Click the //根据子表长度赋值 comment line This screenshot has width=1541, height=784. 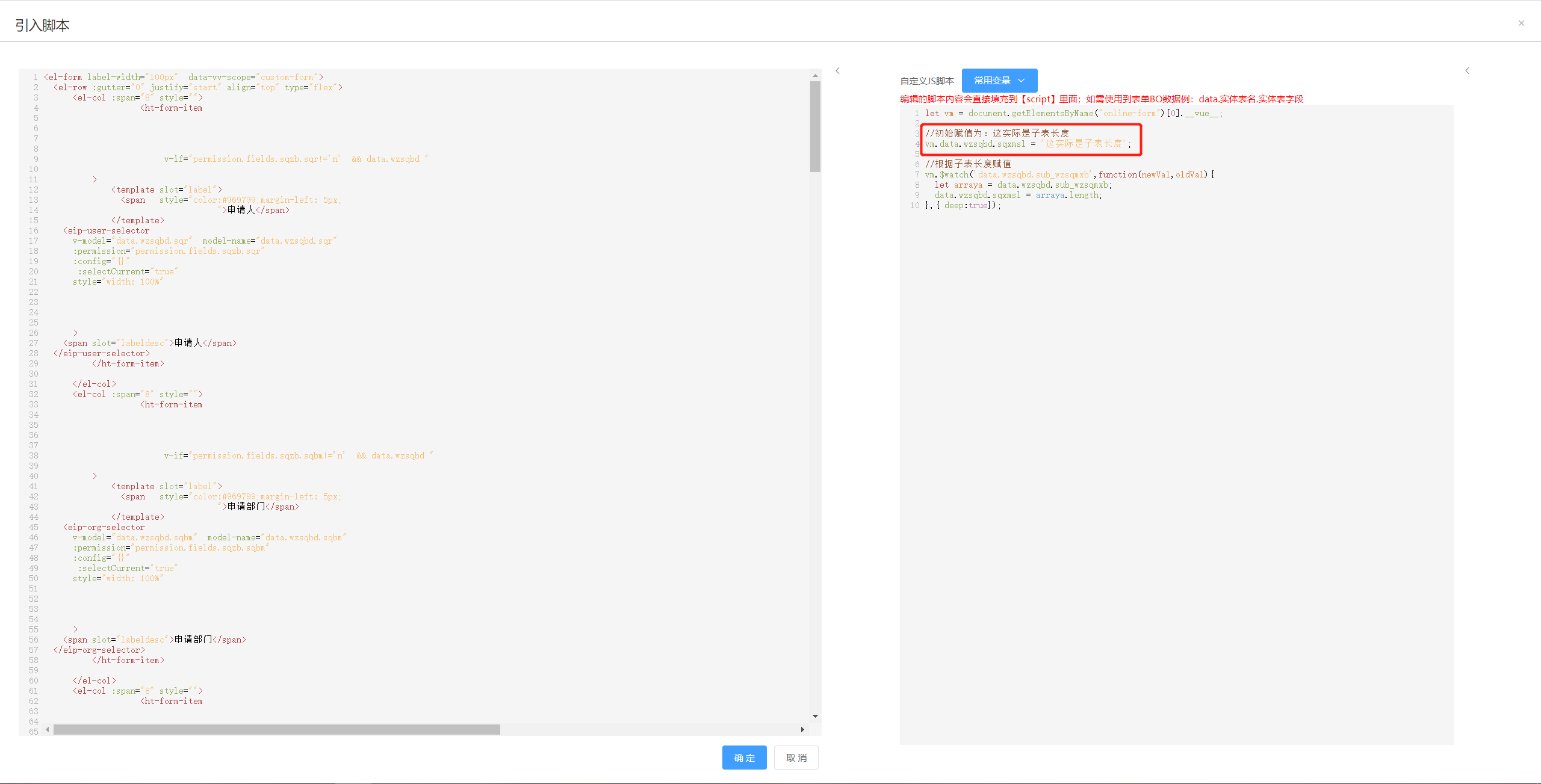pyautogui.click(x=968, y=164)
